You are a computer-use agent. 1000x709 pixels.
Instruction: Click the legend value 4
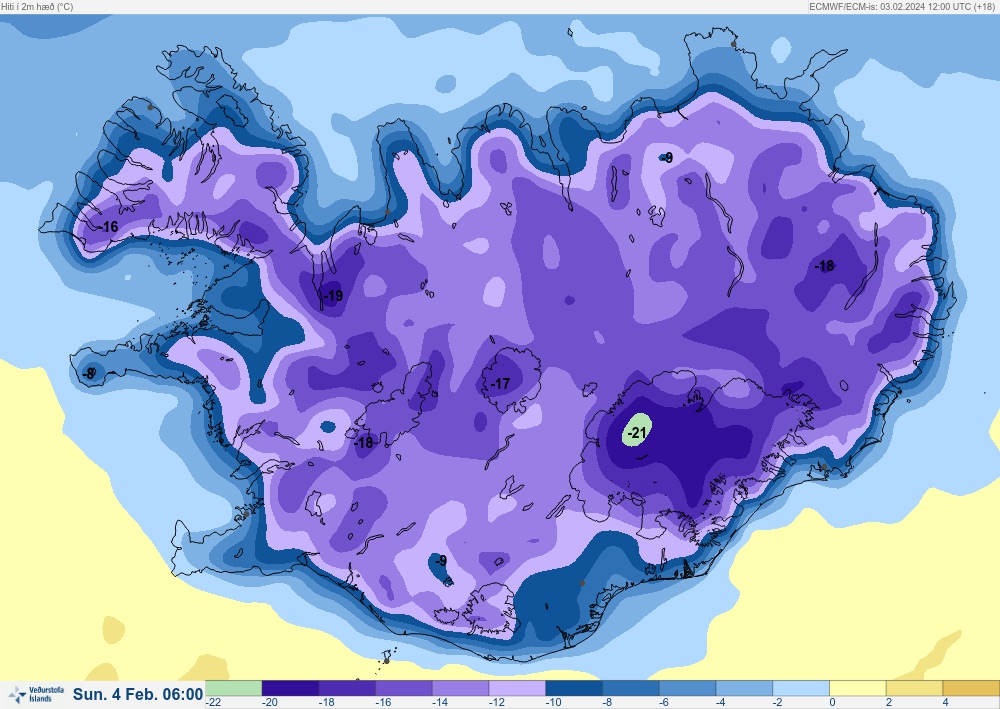click(946, 703)
